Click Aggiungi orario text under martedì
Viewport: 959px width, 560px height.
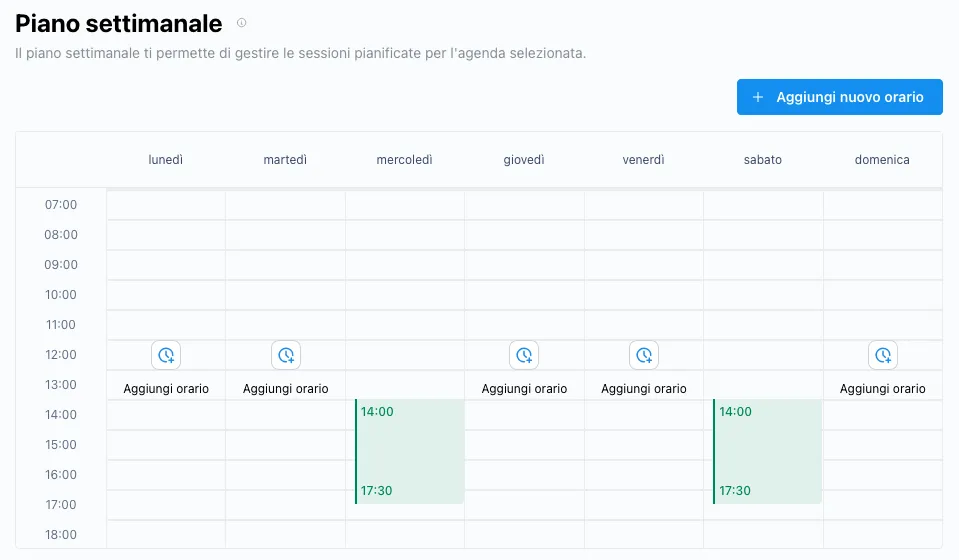click(286, 389)
